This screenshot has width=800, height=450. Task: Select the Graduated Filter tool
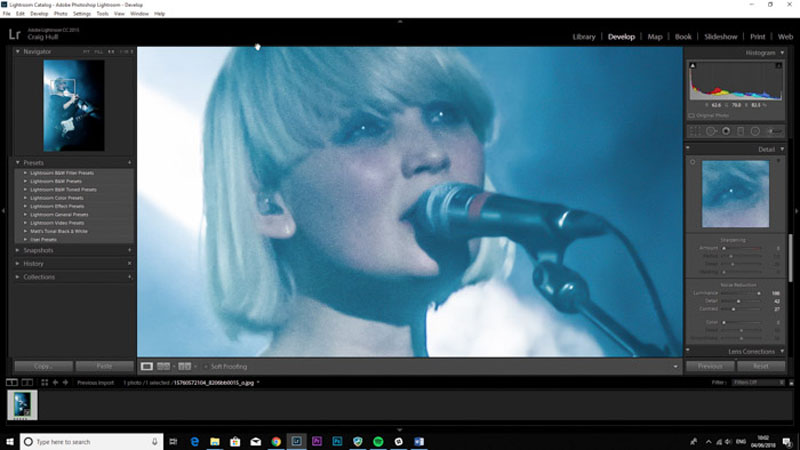click(741, 131)
